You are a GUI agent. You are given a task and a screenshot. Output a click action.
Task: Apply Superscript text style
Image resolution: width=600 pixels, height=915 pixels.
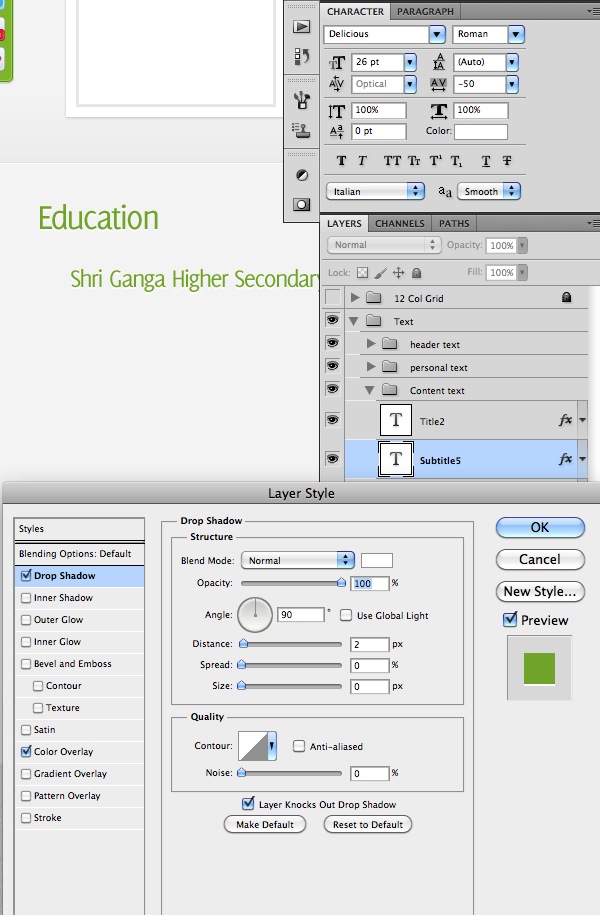tap(436, 160)
